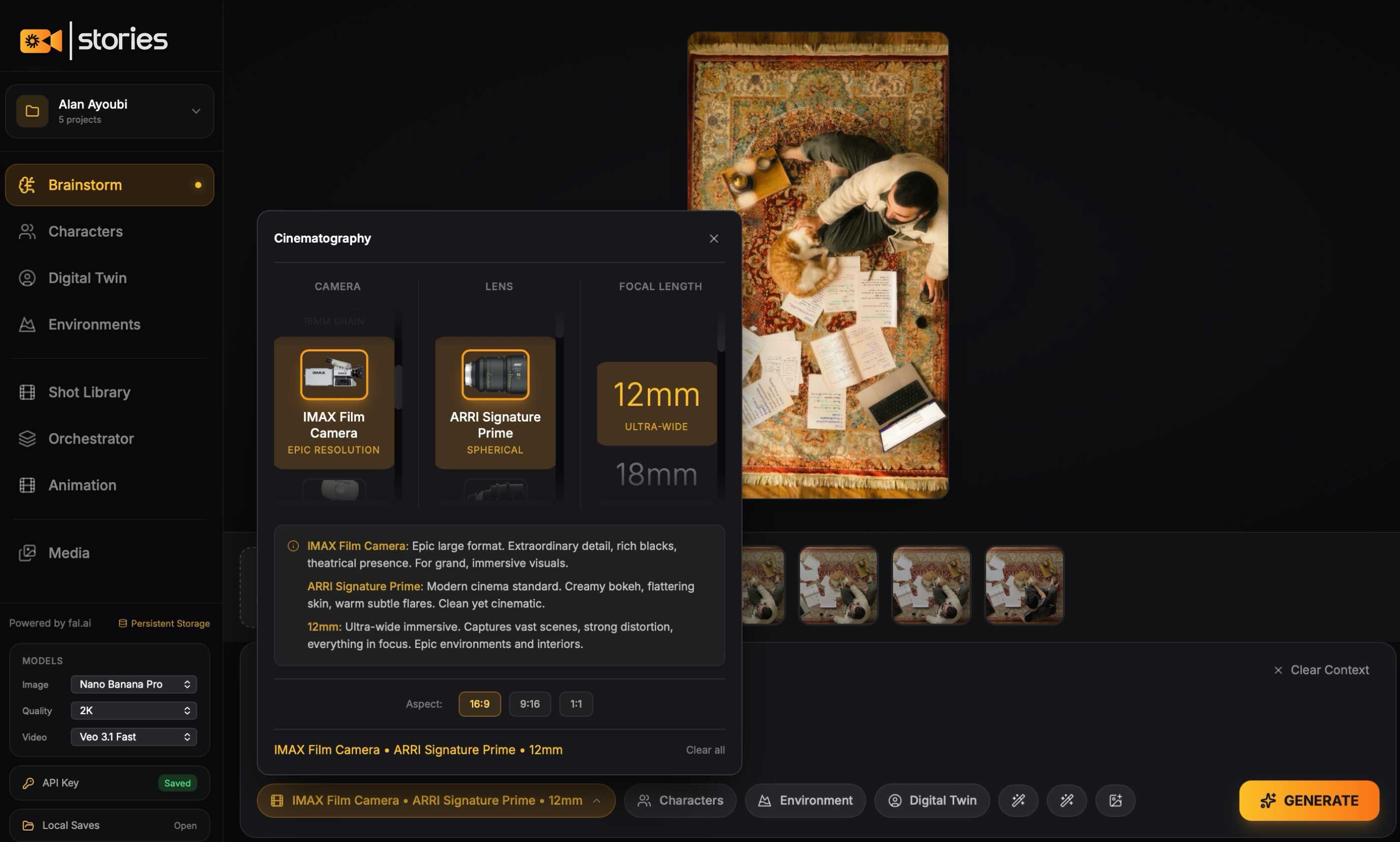Image resolution: width=1400 pixels, height=842 pixels.
Task: Select the IMAX Film Camera card
Action: 333,403
